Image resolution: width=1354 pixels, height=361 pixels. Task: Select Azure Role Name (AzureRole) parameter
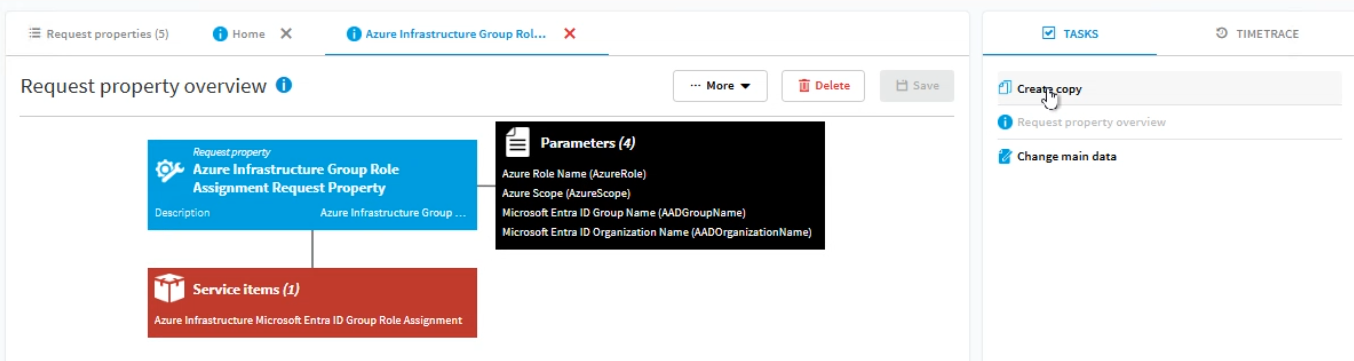[x=574, y=174]
